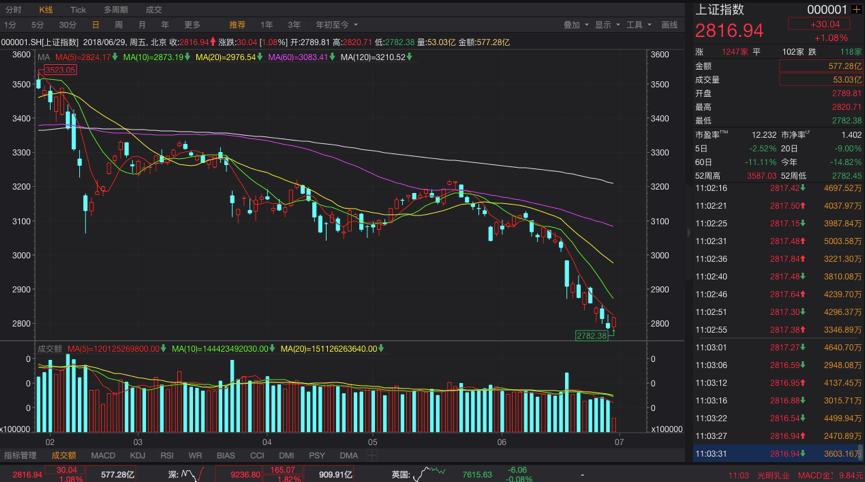Viewport: 865px width, 482px height.
Task: Select the 11:02:16 tick row
Action: pyautogui.click(x=778, y=188)
